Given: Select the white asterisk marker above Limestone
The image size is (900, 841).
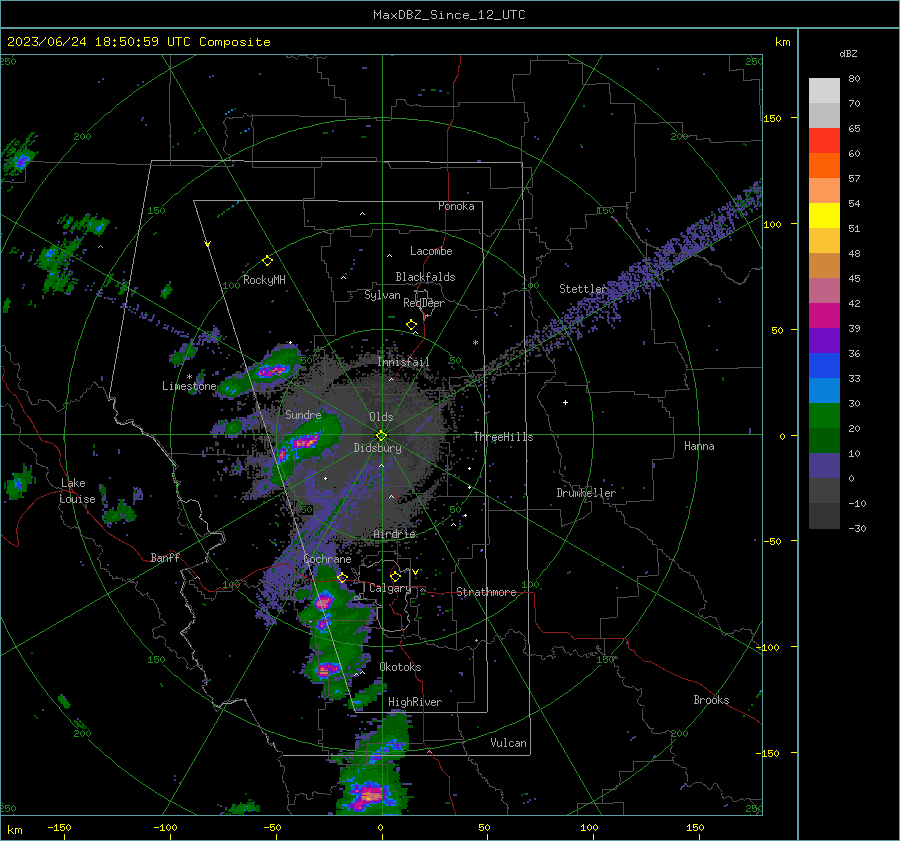Looking at the screenshot, I should click(x=189, y=377).
